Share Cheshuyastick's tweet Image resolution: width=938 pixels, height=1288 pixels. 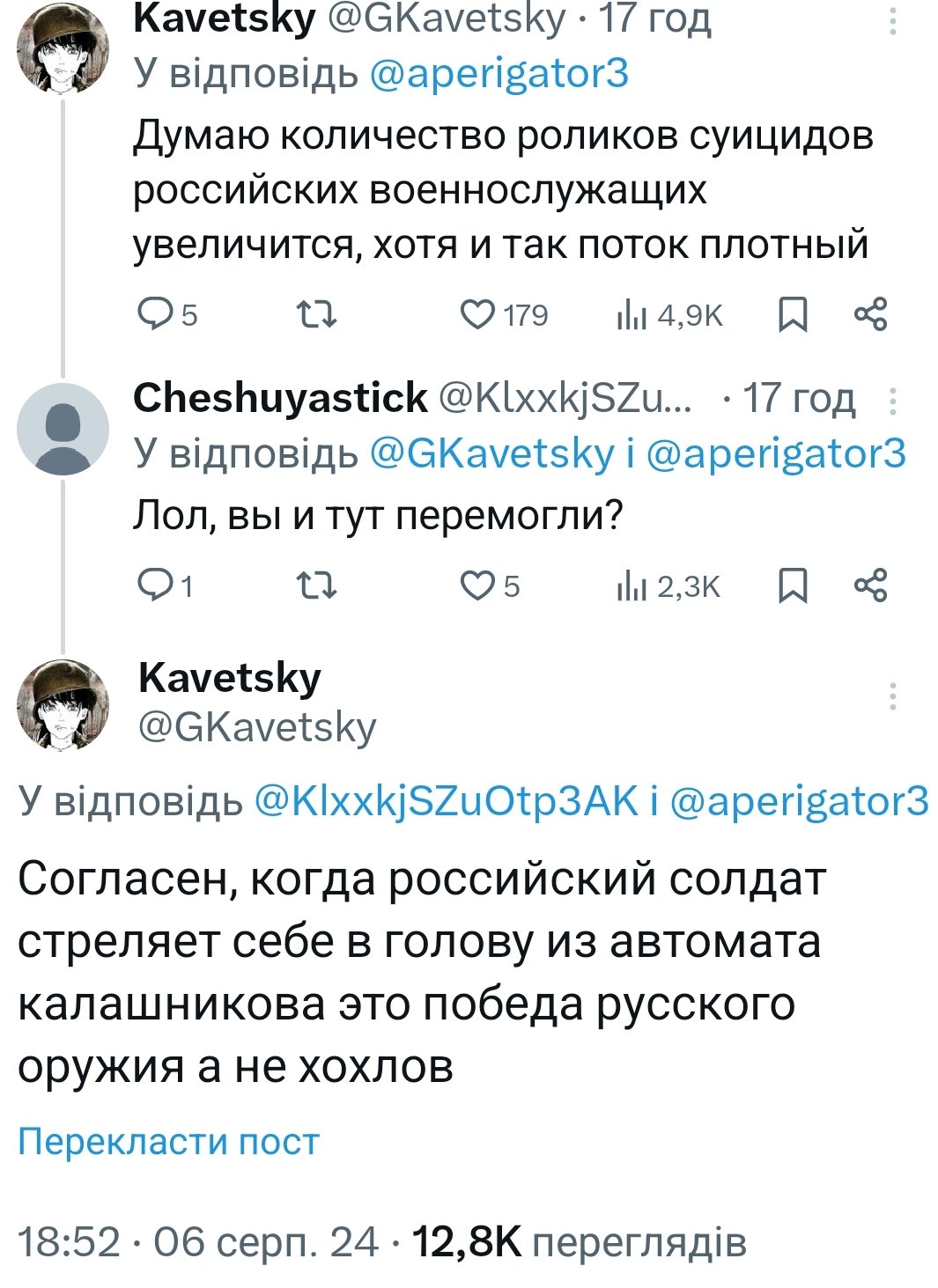point(871,585)
